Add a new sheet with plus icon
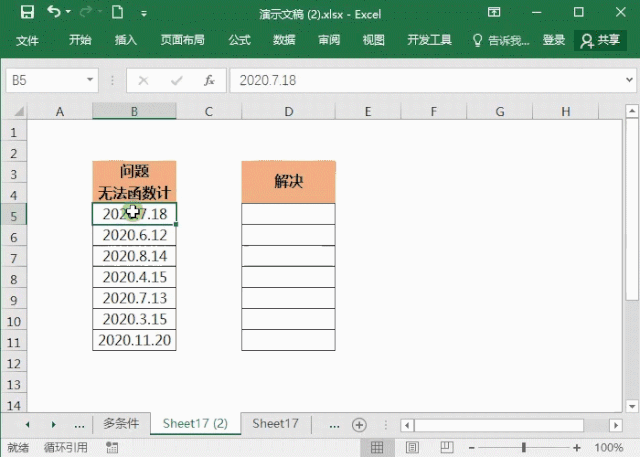The width and height of the screenshot is (640, 457). point(359,425)
